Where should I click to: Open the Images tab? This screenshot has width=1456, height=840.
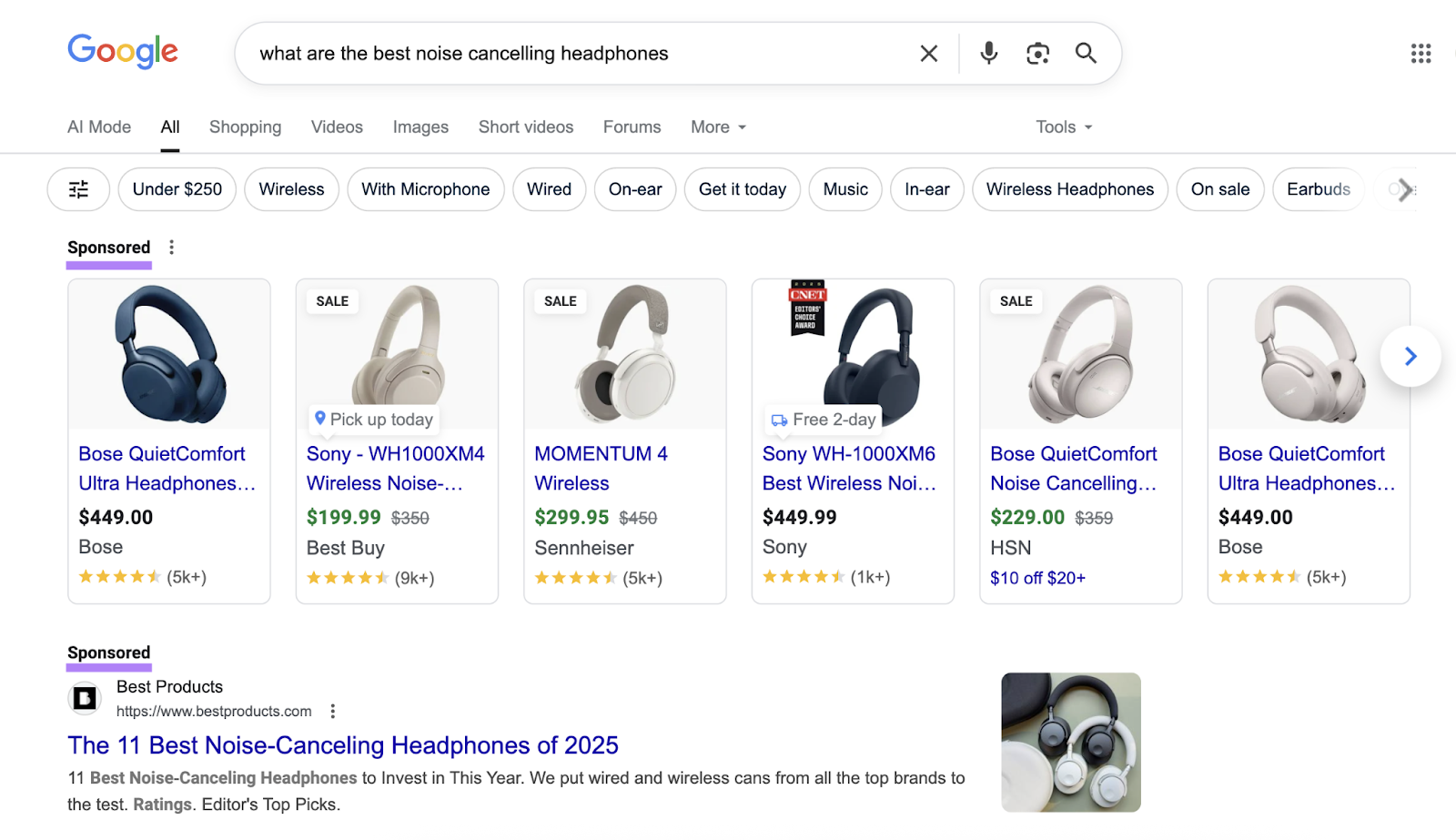pyautogui.click(x=420, y=127)
